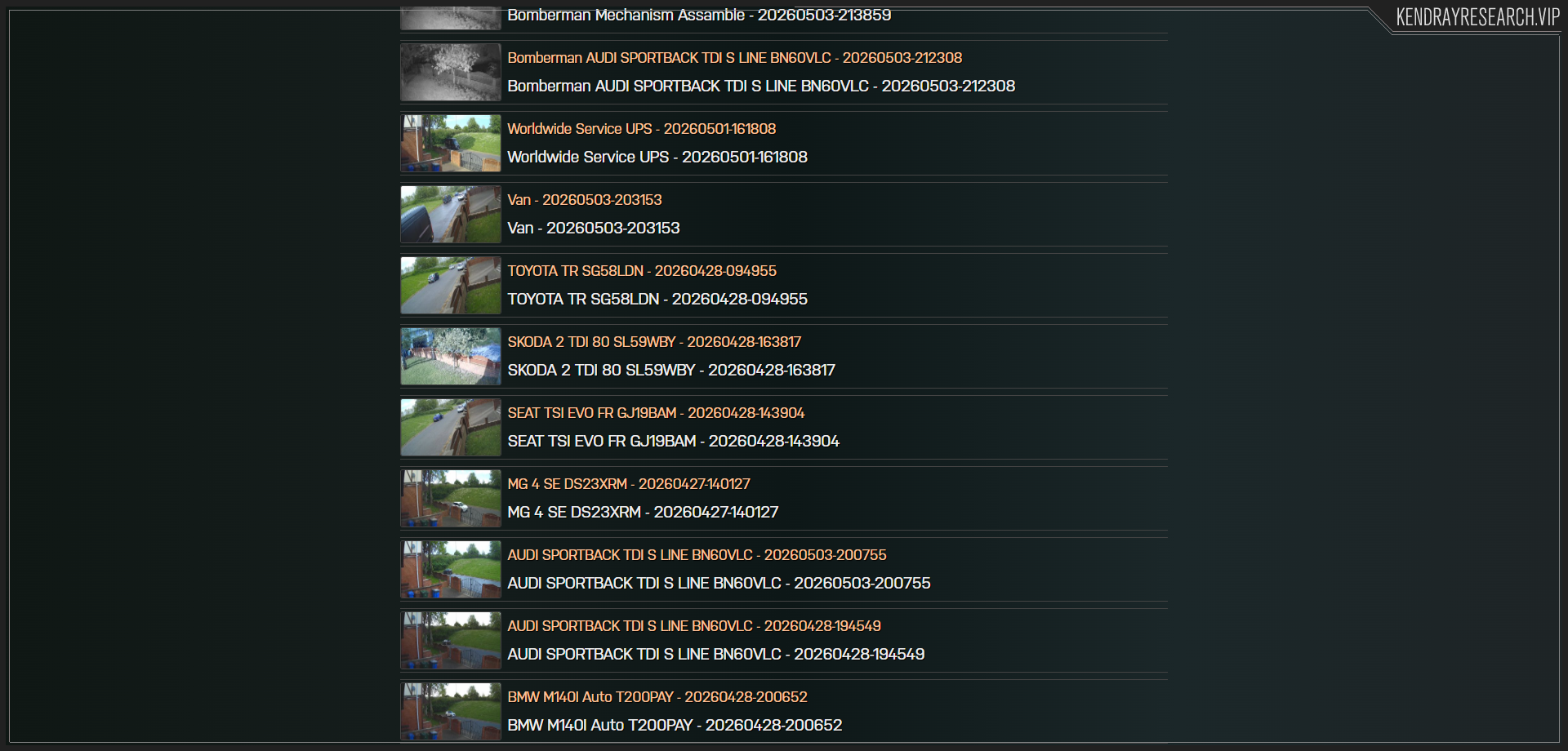Viewport: 1568px width, 751px height.
Task: Click white Worldwide Service UPS 20260501-161808 description
Action: [657, 157]
